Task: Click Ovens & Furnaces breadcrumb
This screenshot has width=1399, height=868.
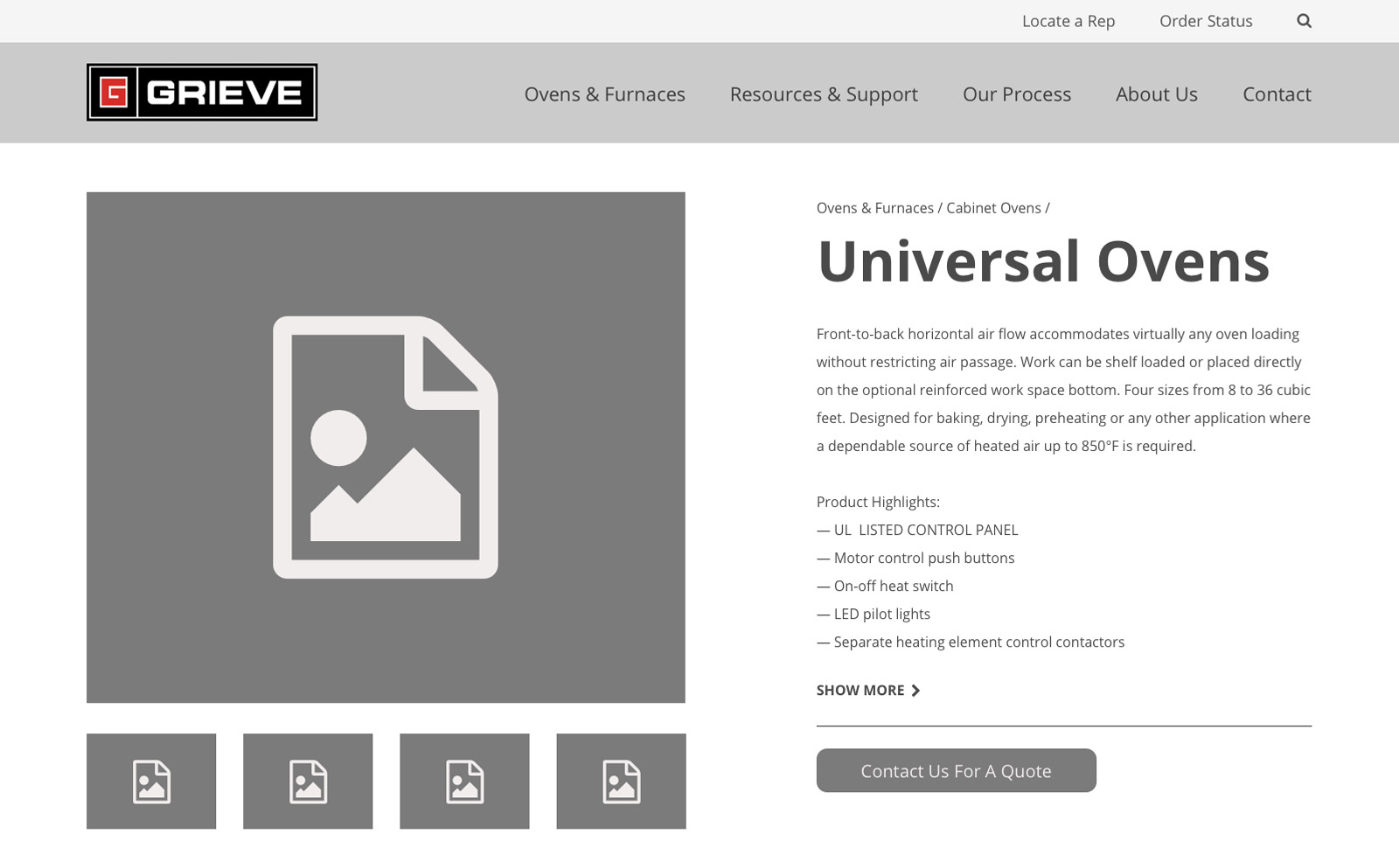Action: tap(875, 208)
